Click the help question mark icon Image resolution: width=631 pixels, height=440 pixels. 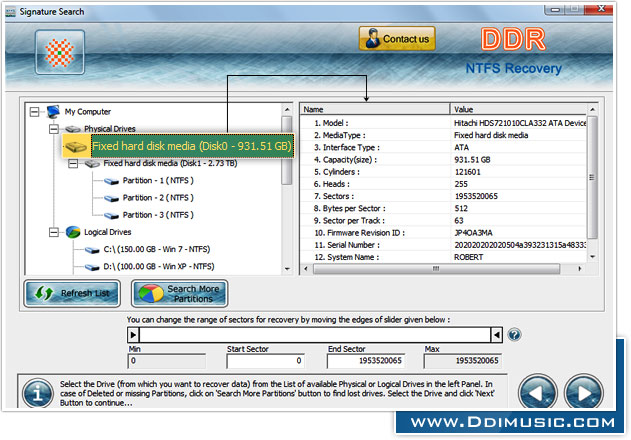[x=514, y=335]
